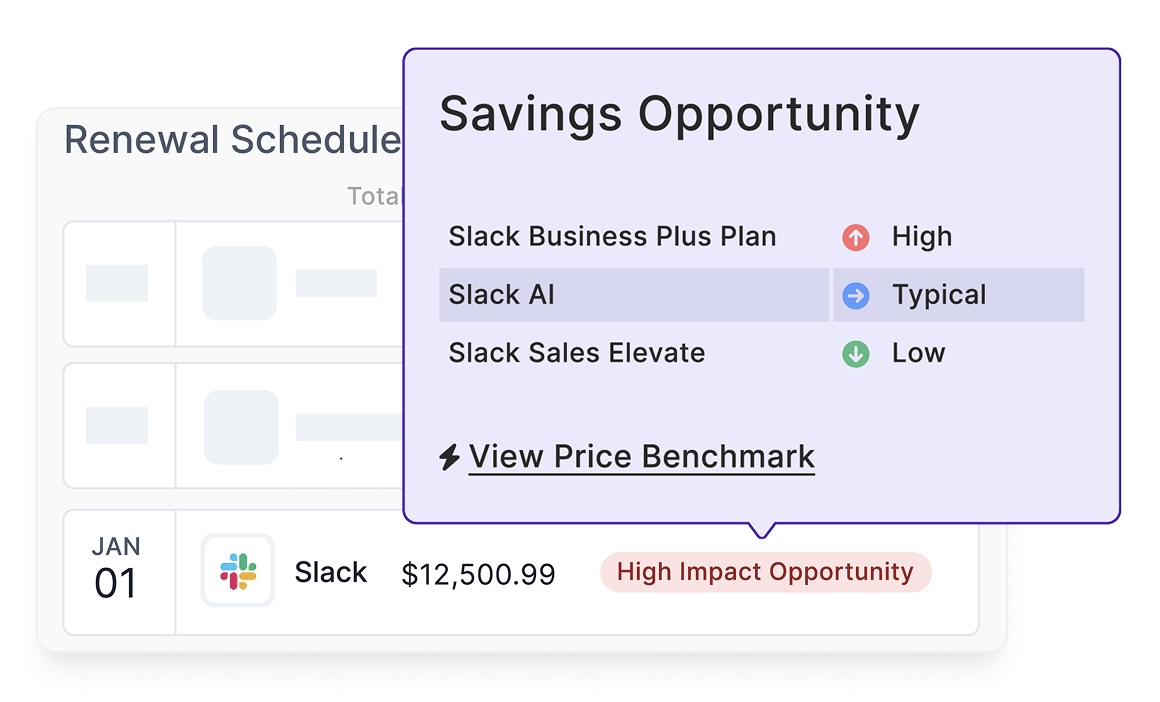Click the $12,500.99 renewal amount
Image resolution: width=1160 pixels, height=702 pixels.
(478, 573)
